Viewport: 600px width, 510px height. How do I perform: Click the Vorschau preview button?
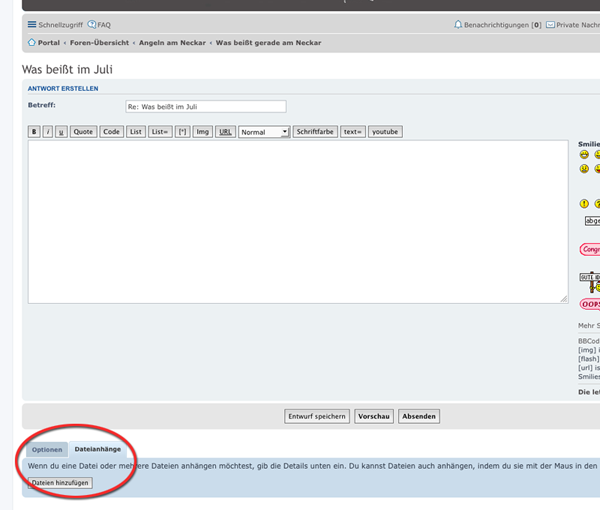(x=374, y=416)
